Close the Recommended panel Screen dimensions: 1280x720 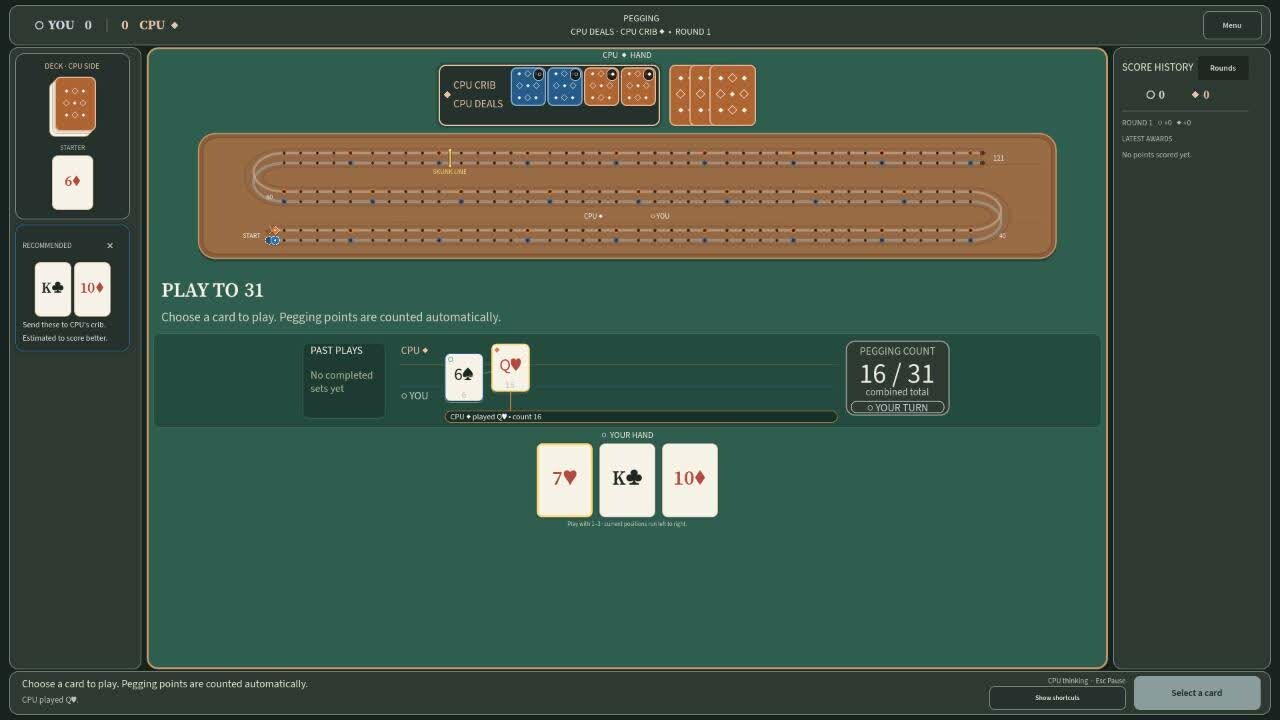click(x=110, y=245)
